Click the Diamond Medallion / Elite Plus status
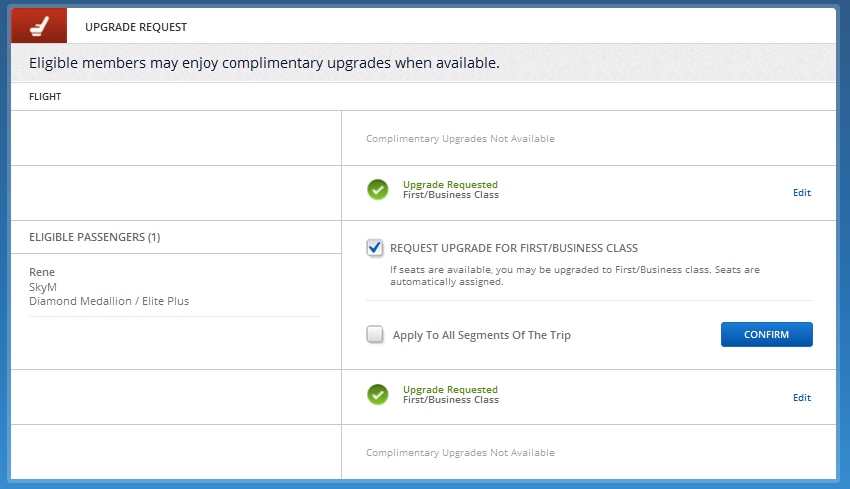The height and width of the screenshot is (489, 850). 109,300
